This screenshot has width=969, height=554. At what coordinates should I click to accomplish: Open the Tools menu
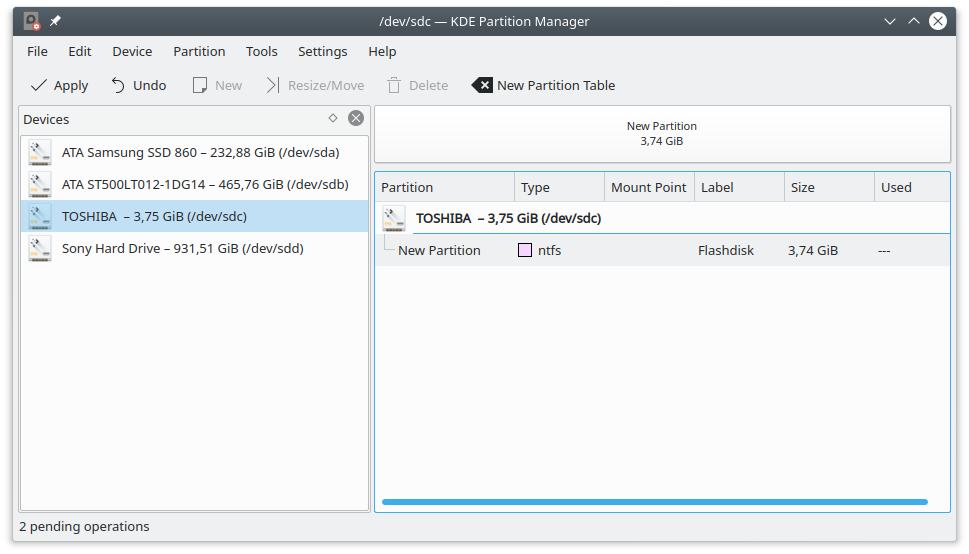pyautogui.click(x=262, y=52)
